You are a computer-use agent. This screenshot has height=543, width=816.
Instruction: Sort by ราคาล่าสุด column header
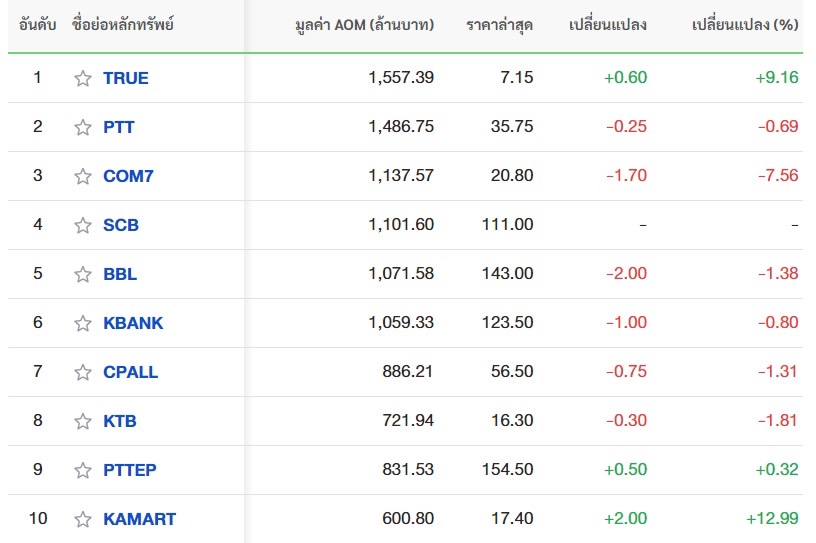pyautogui.click(x=499, y=24)
